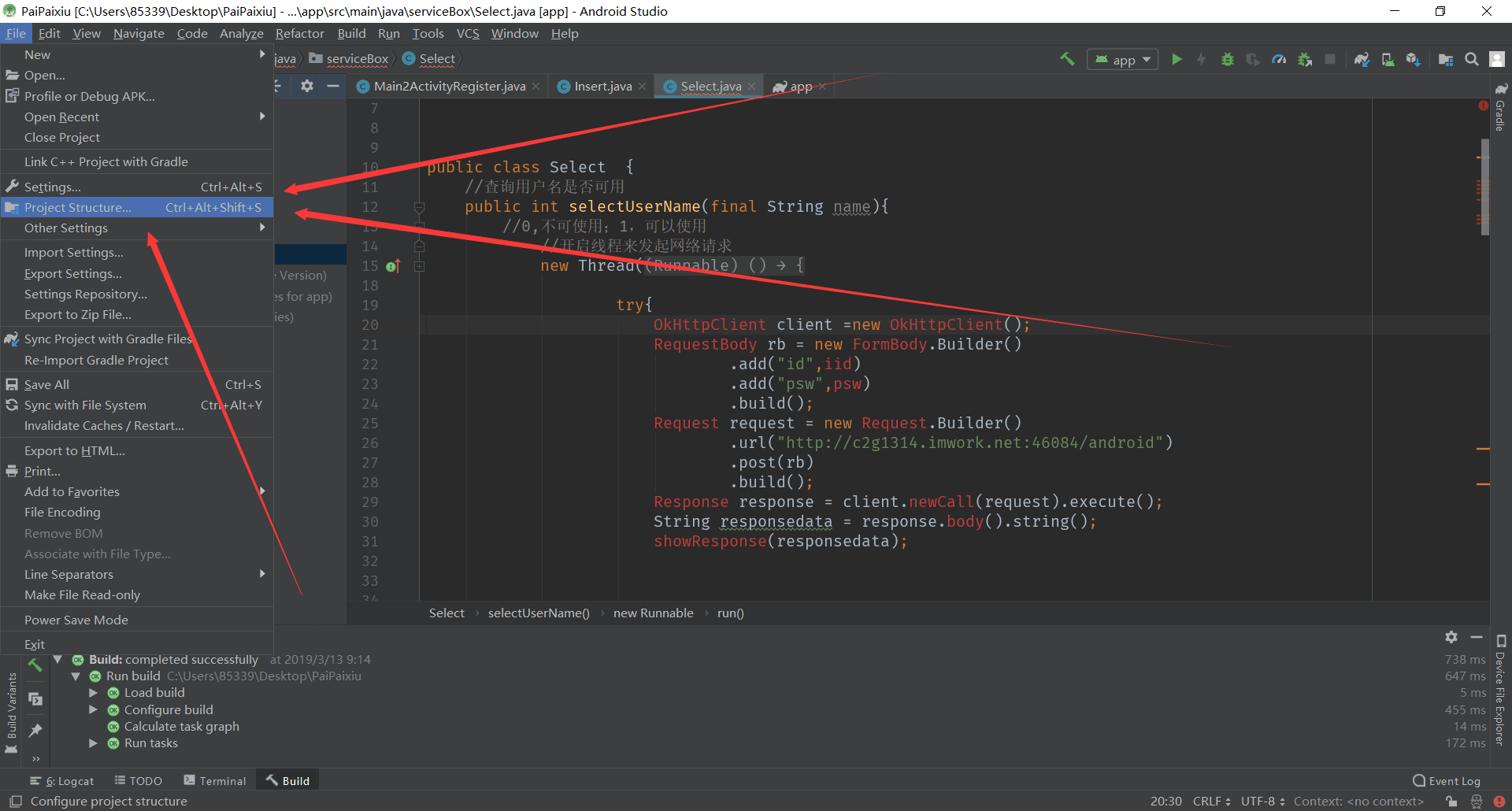This screenshot has height=811, width=1512.
Task: Pin the Build tab with pin icon
Action: click(35, 731)
